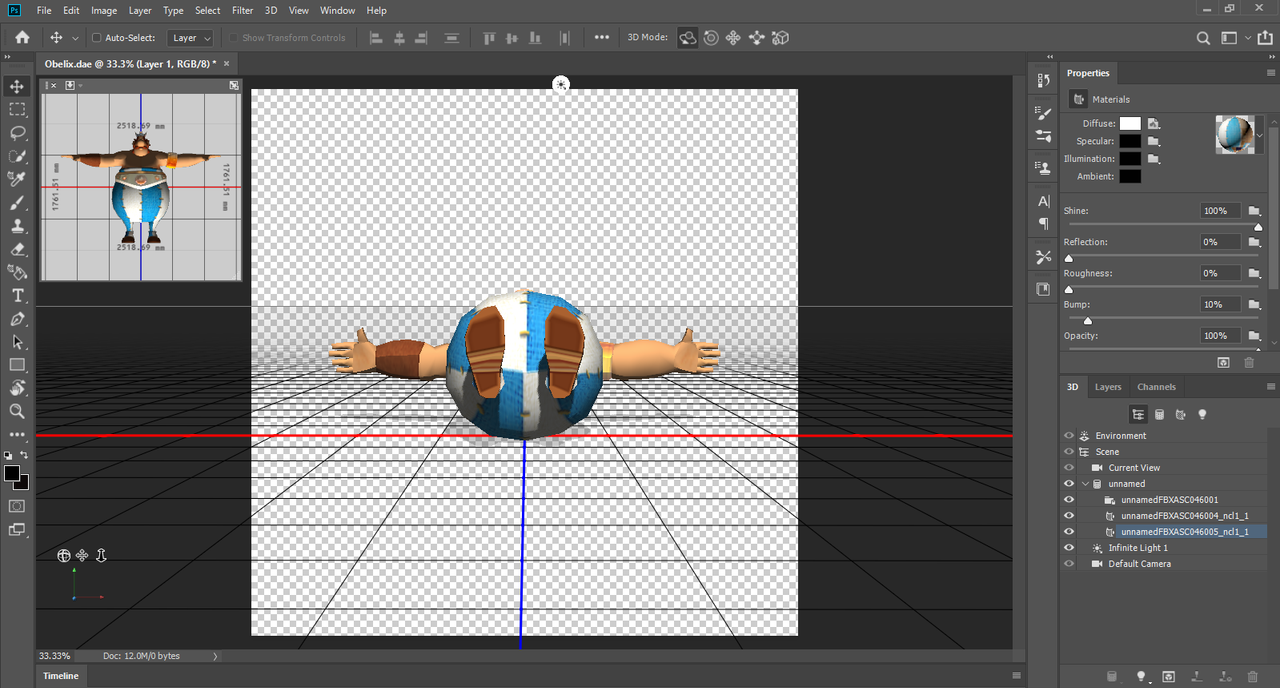
Task: Select the Brush tool
Action: [x=17, y=203]
